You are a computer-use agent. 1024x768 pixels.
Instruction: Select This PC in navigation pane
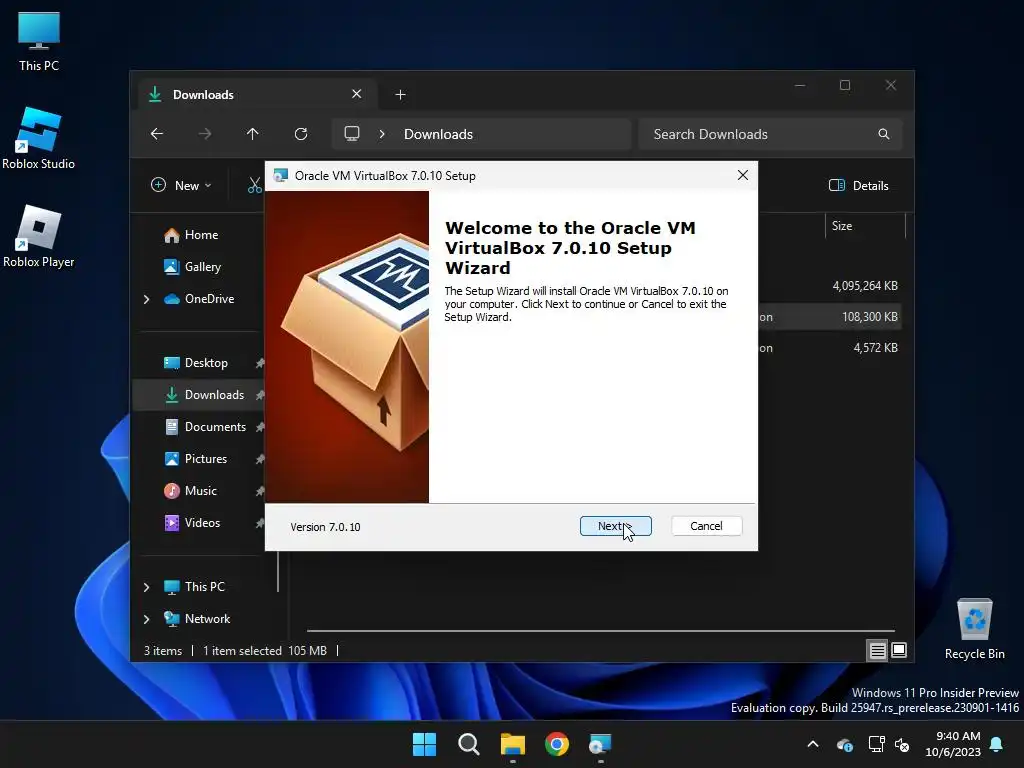[204, 586]
